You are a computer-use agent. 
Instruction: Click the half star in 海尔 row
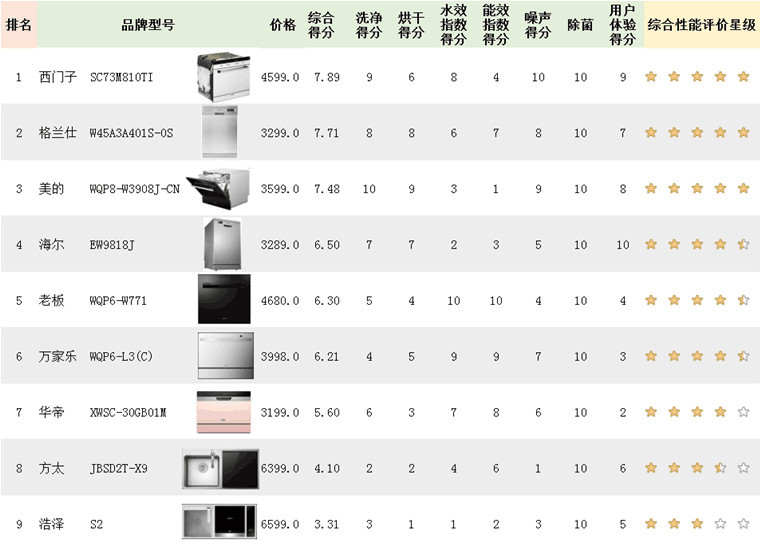tap(744, 244)
